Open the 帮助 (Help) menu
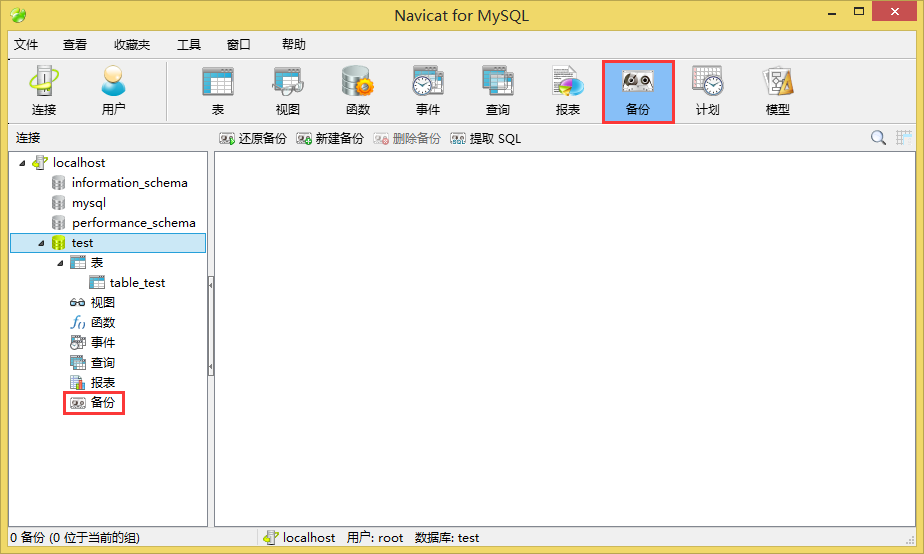This screenshot has height=554, width=924. 293,45
